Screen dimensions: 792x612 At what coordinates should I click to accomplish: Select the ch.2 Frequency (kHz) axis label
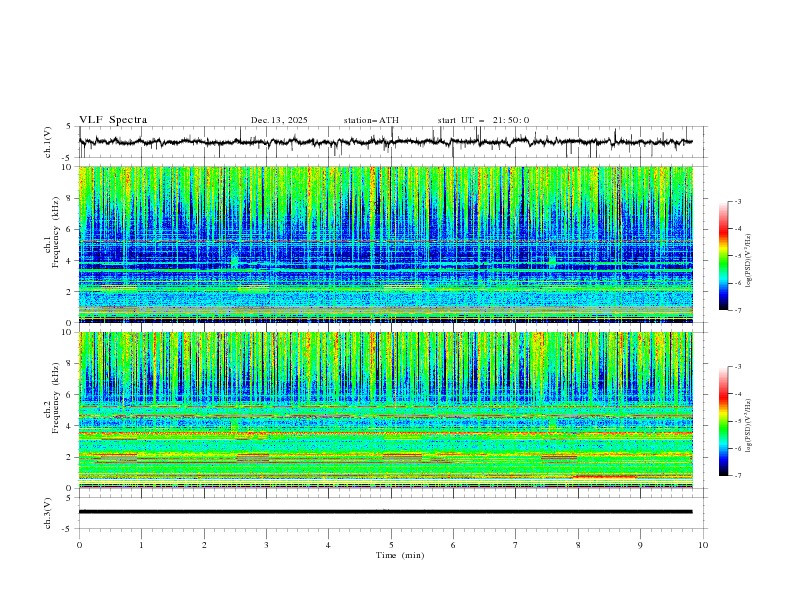point(53,397)
